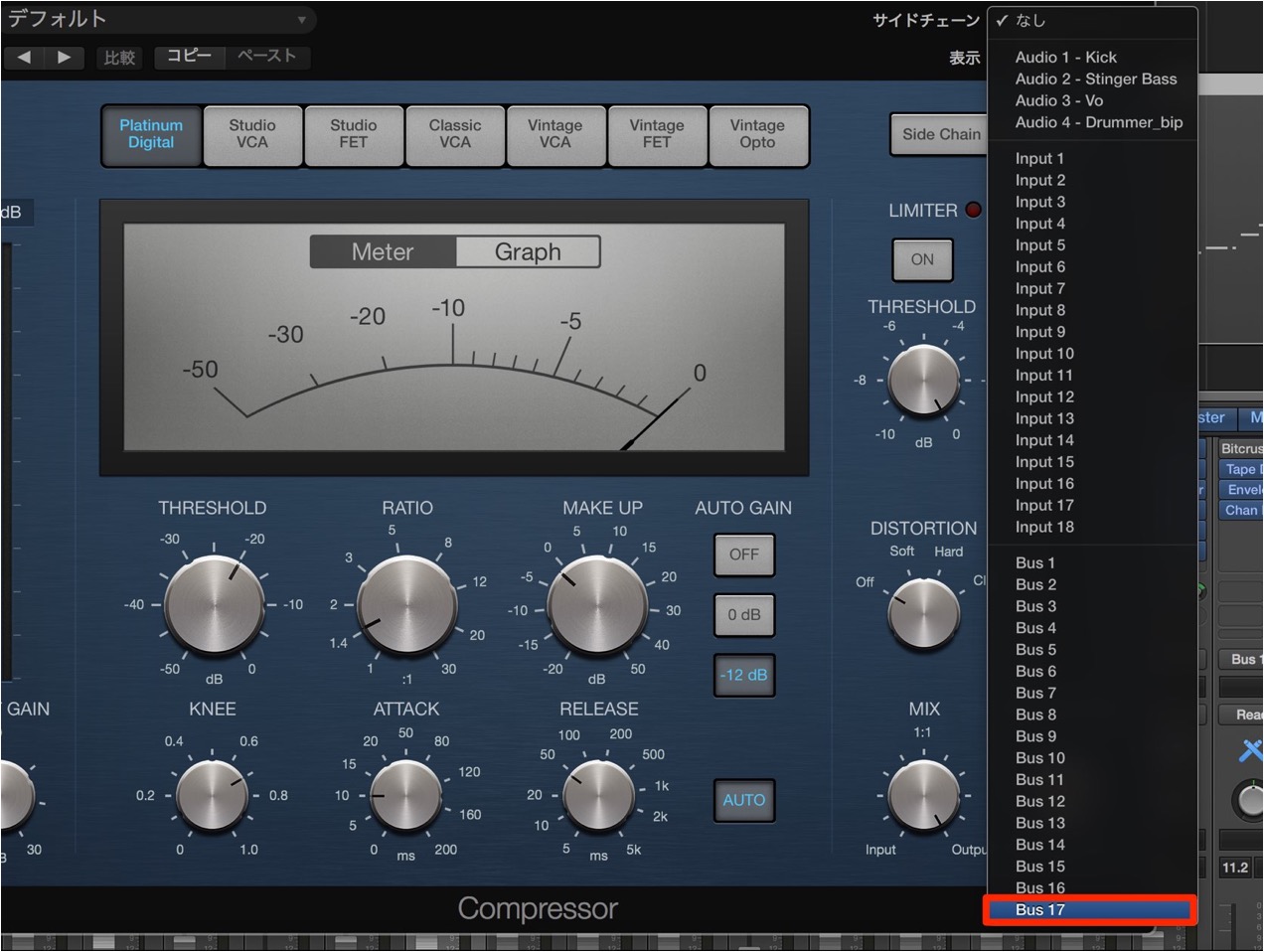The image size is (1264, 952).
Task: Click the -12 dB auto gain option
Action: click(x=744, y=675)
